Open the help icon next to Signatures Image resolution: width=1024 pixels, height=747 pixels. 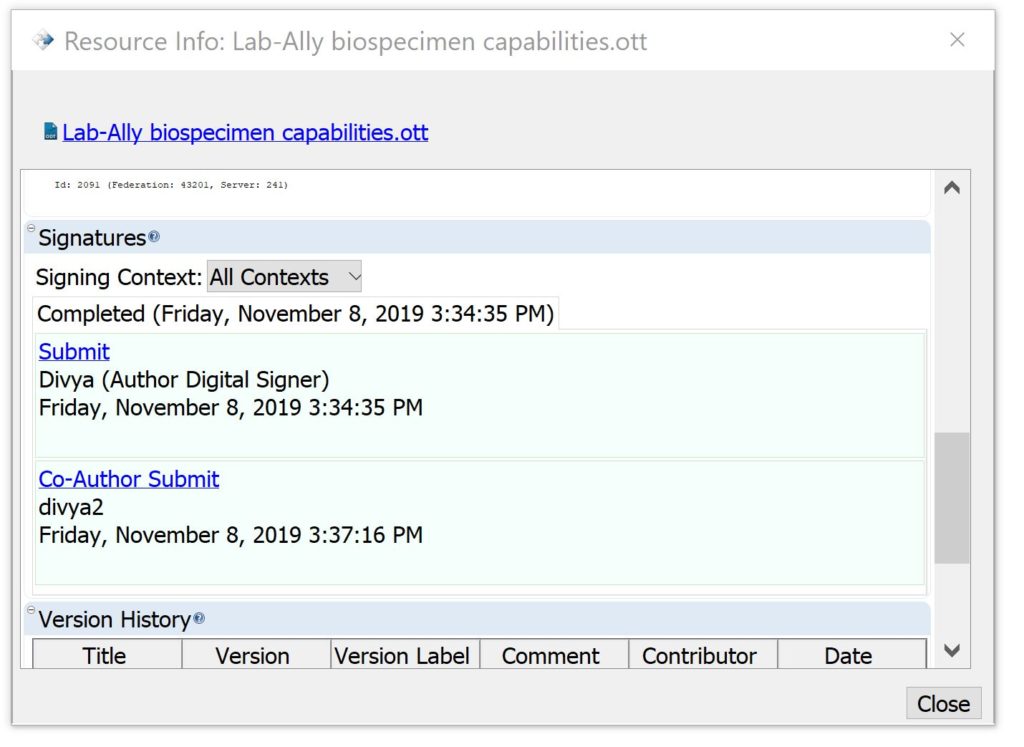click(x=154, y=238)
